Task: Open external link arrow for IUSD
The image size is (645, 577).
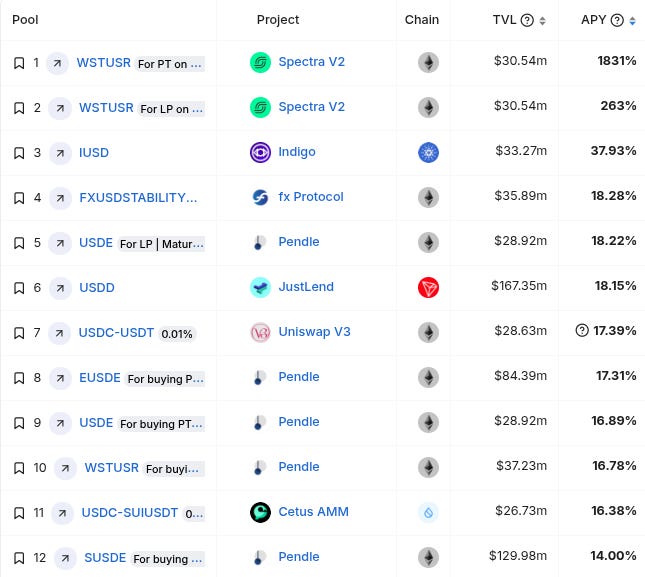Action: [x=60, y=153]
